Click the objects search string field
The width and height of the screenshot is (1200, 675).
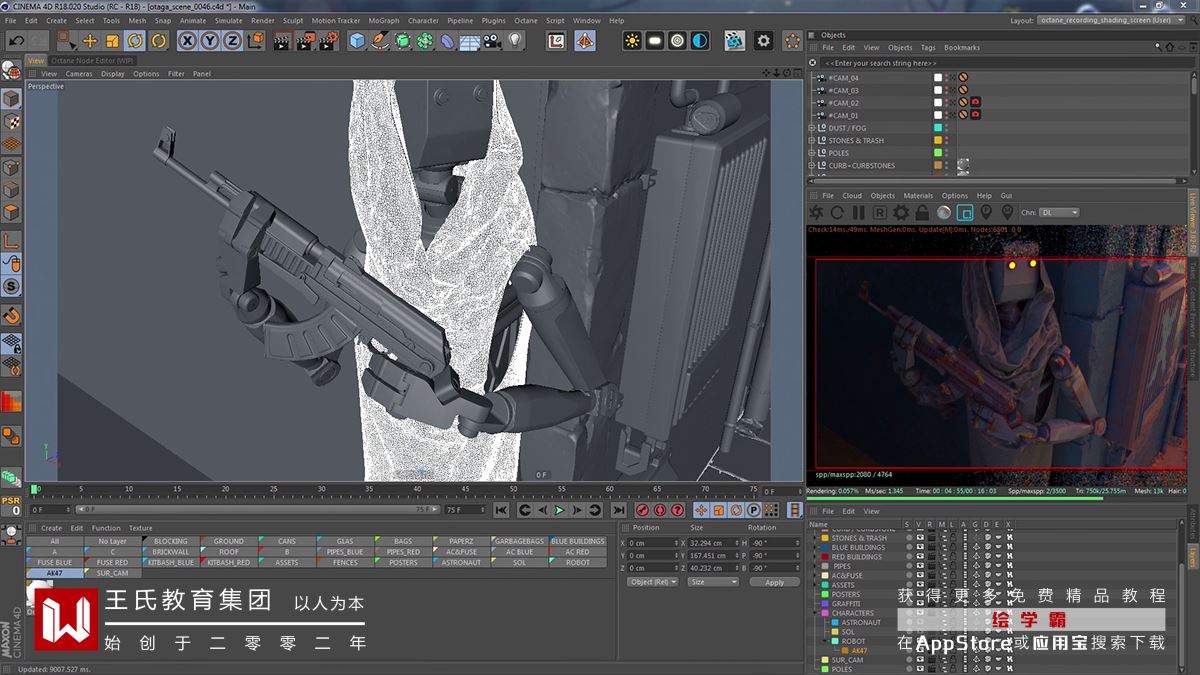tap(881, 63)
